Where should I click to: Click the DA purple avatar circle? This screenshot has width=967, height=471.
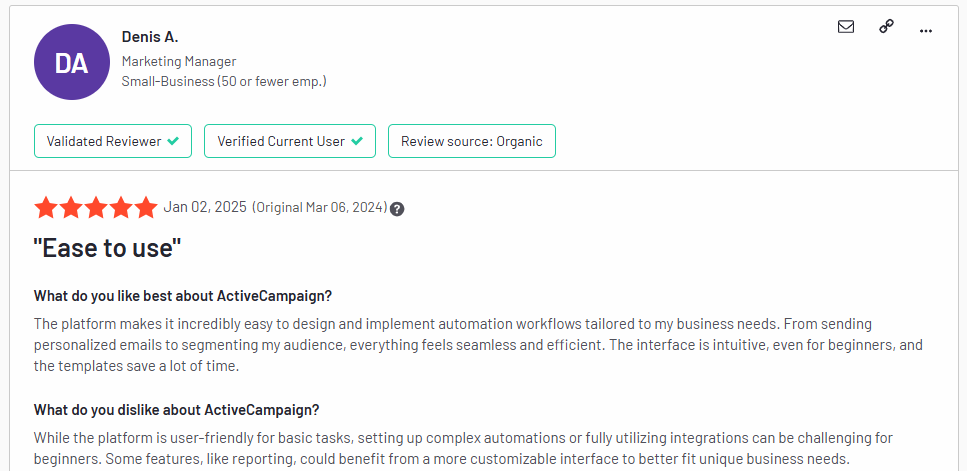(72, 62)
